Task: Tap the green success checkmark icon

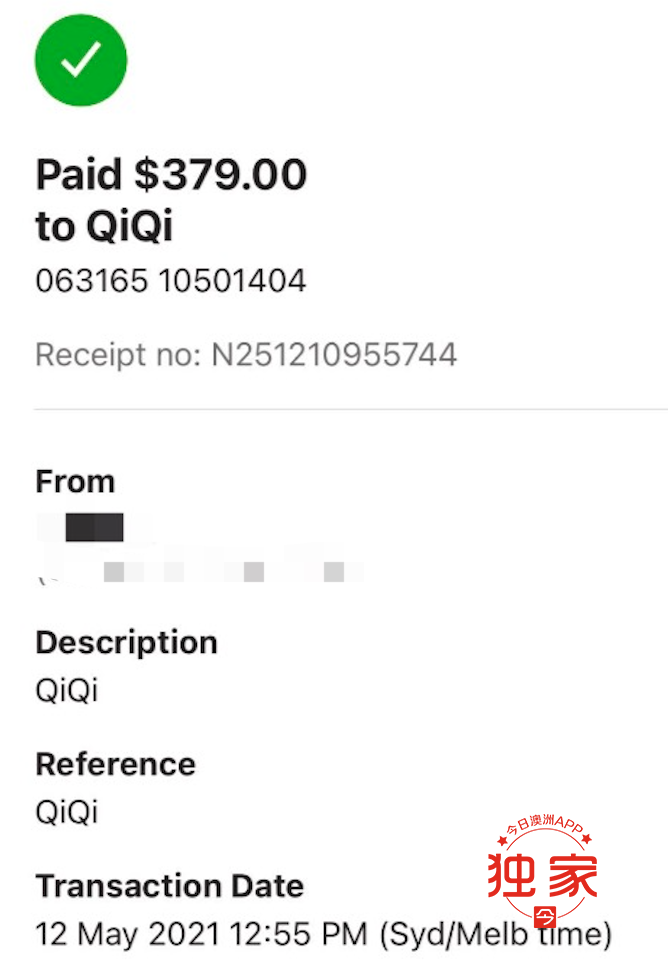Action: [81, 60]
